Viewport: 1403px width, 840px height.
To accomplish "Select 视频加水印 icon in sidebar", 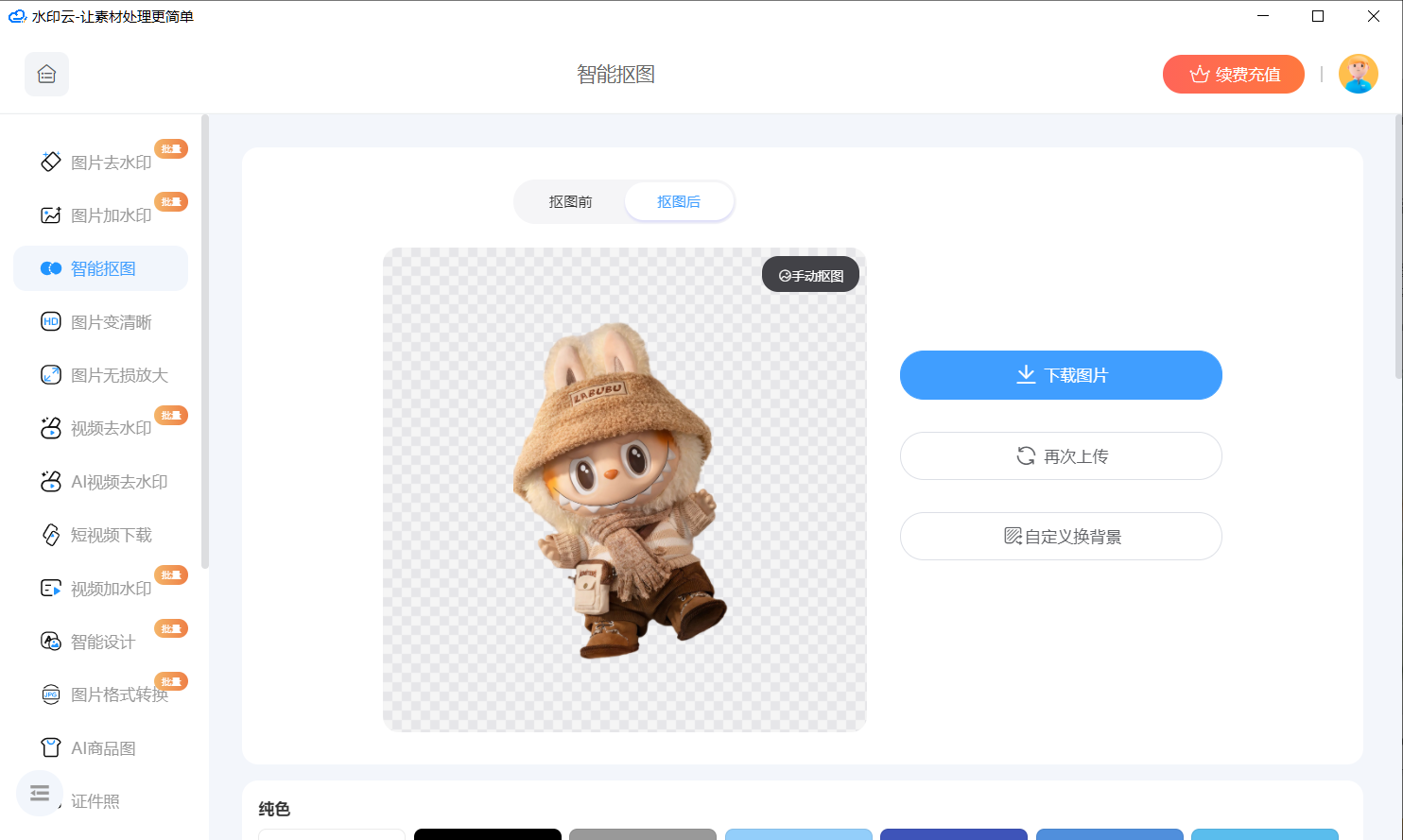I will point(51,589).
